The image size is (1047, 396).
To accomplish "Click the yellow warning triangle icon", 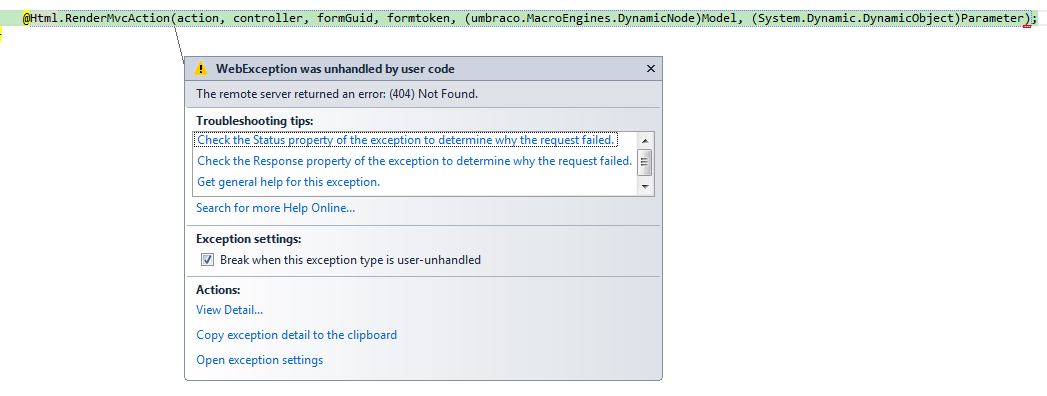I will tap(201, 68).
